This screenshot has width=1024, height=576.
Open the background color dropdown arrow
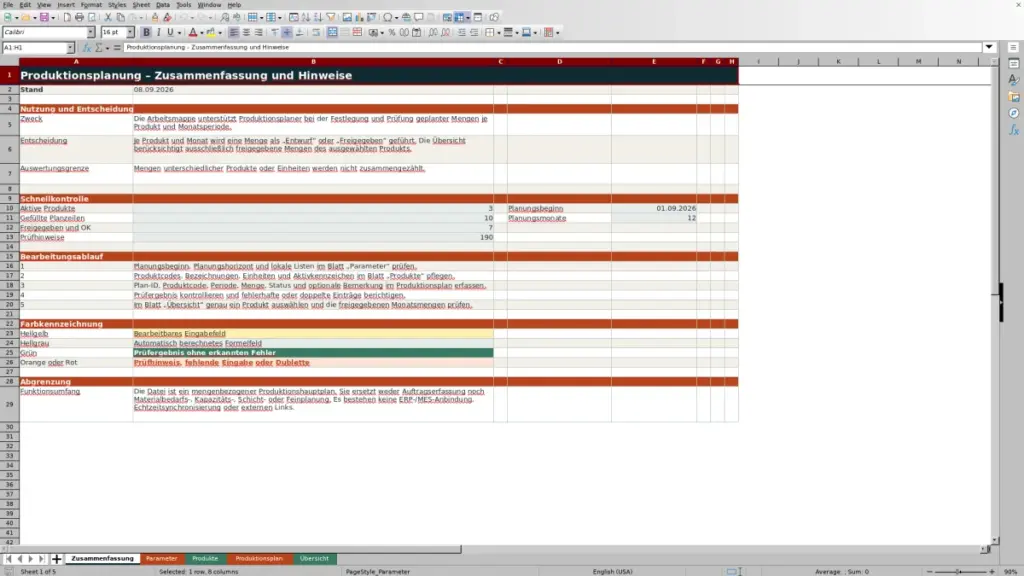pos(220,33)
